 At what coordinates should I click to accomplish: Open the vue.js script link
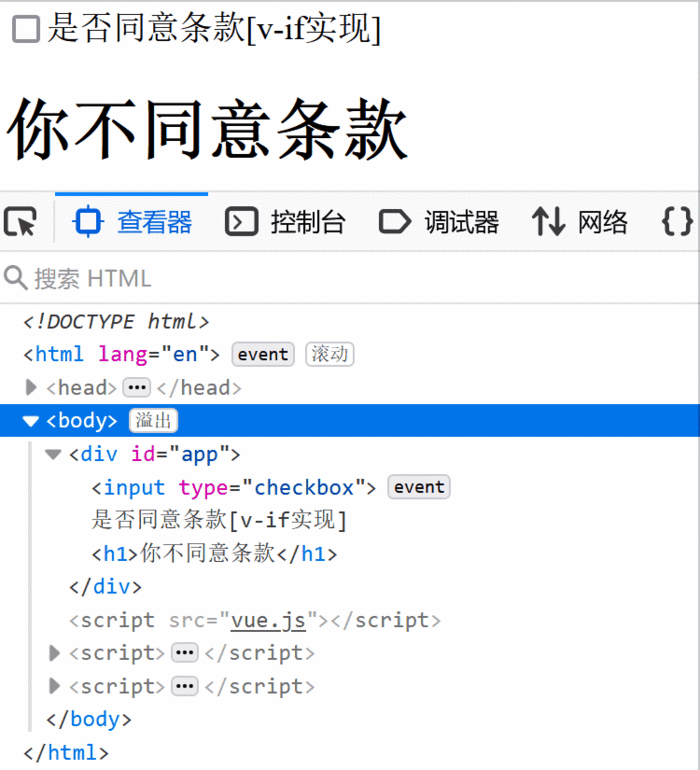pos(268,620)
